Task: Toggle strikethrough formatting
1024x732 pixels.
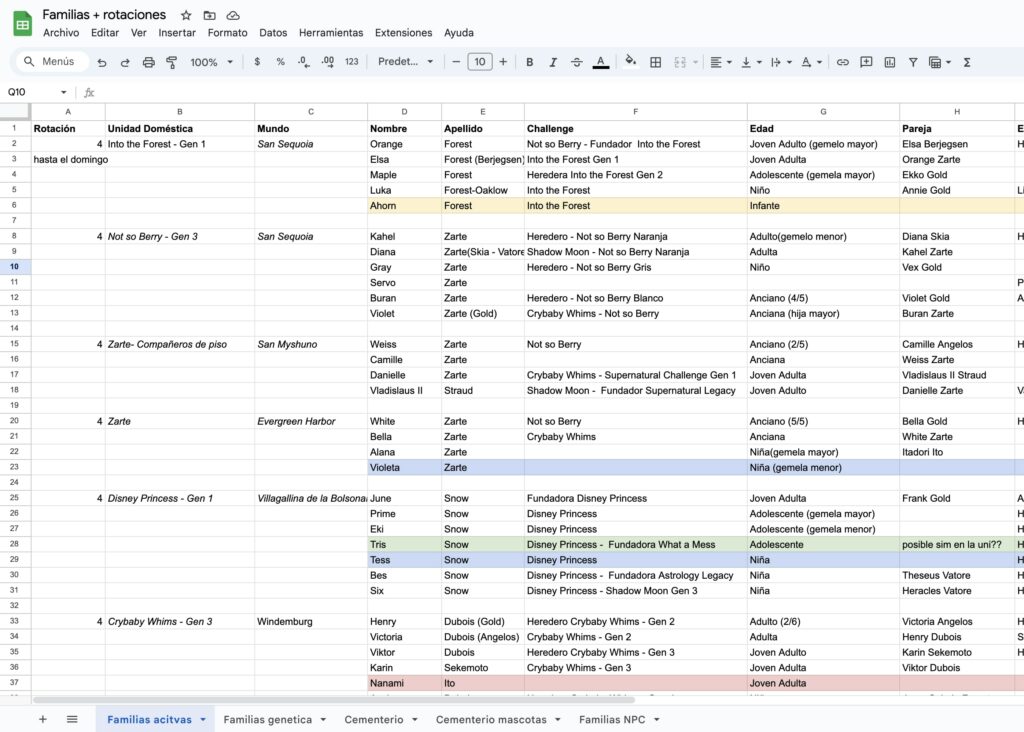Action: click(577, 62)
